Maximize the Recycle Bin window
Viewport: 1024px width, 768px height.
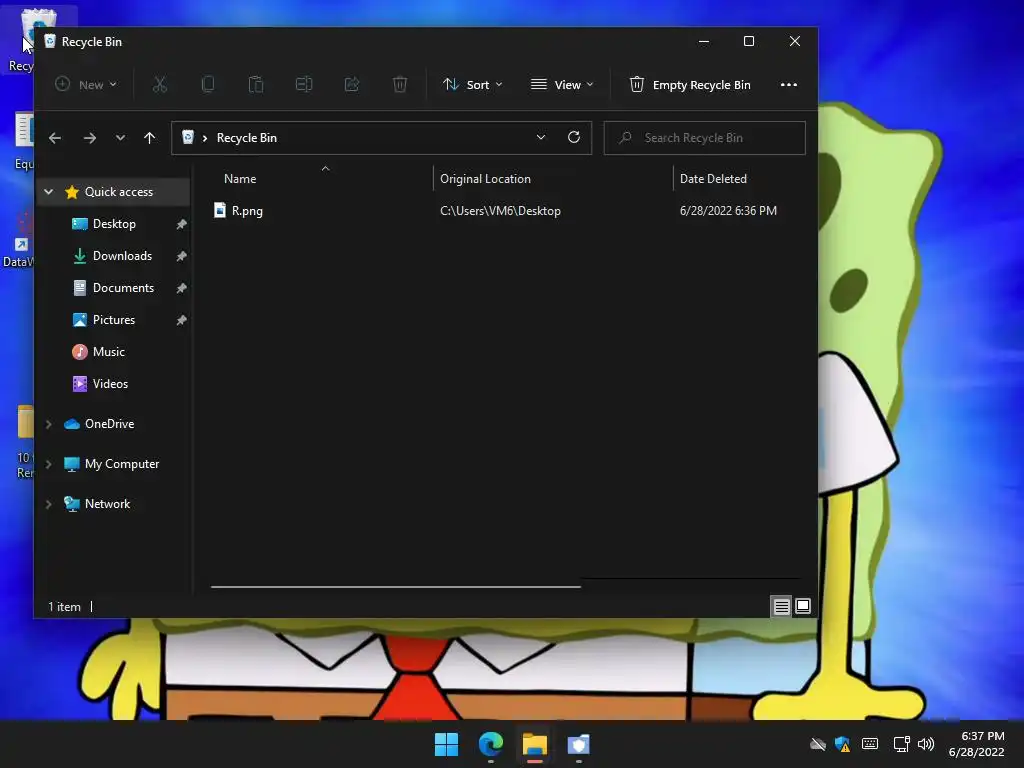tap(749, 41)
